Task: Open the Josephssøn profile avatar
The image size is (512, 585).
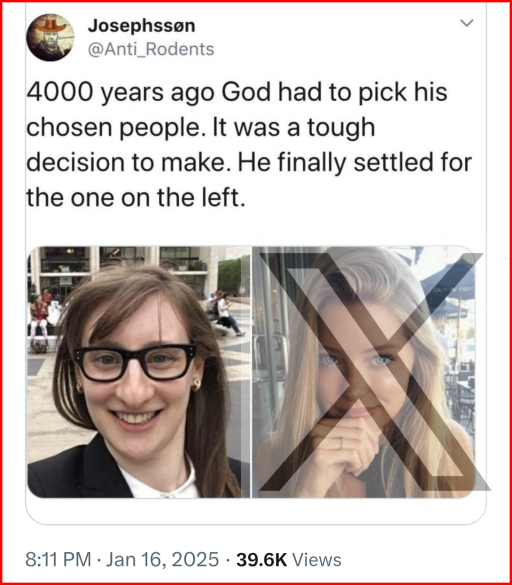Action: pyautogui.click(x=50, y=38)
